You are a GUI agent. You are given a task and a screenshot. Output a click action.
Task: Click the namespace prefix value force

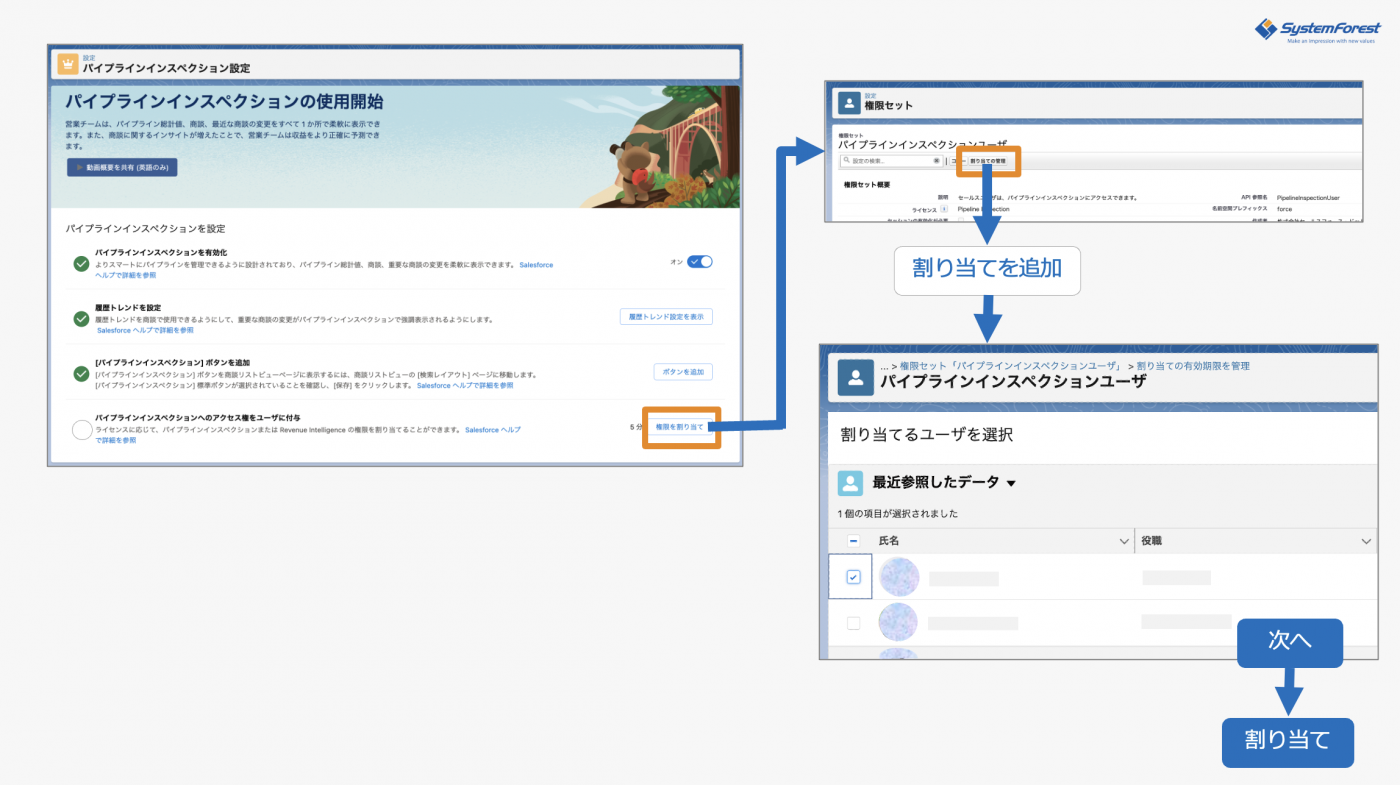pyautogui.click(x=1285, y=209)
